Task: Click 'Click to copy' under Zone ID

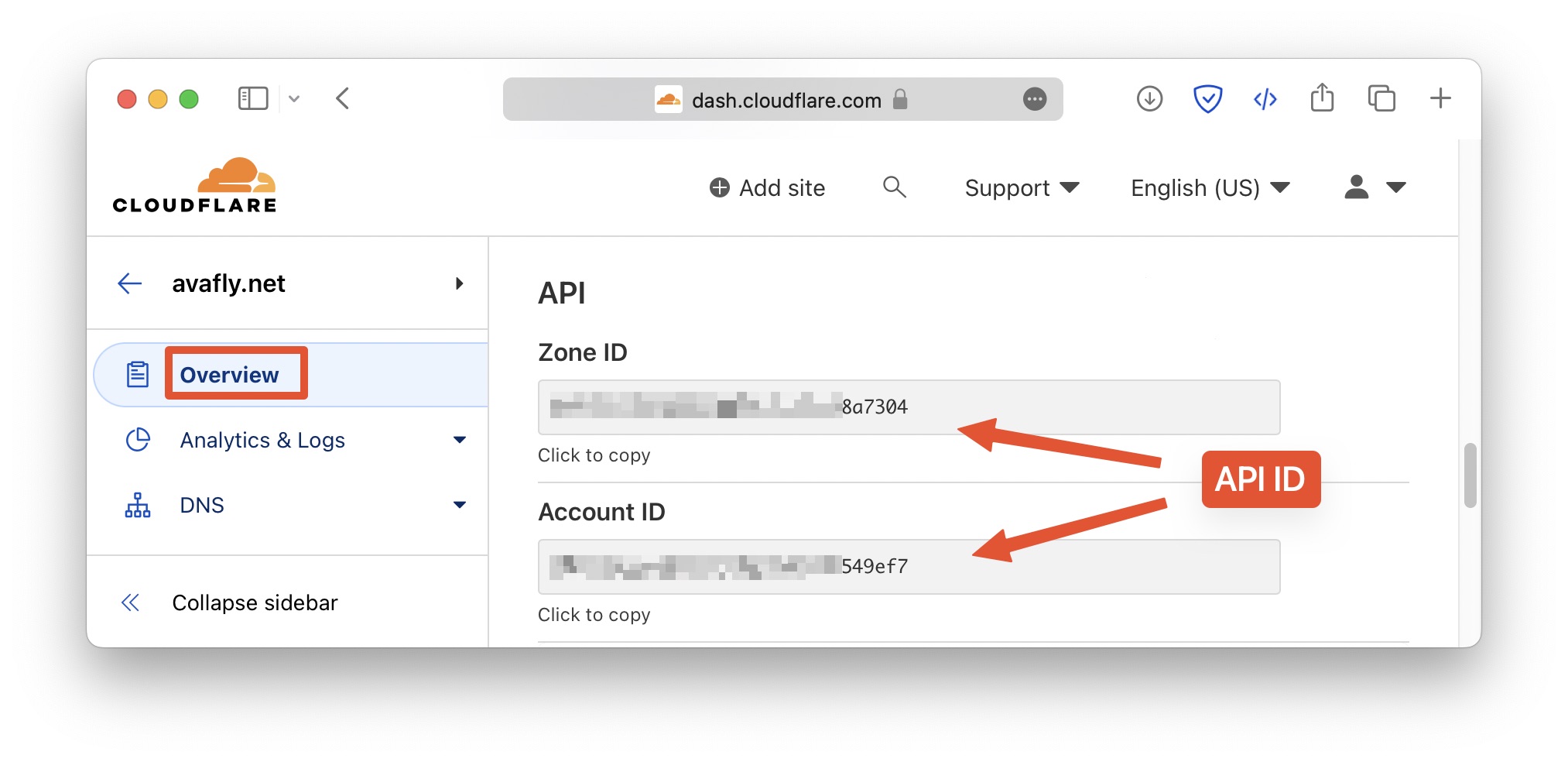Action: point(594,455)
